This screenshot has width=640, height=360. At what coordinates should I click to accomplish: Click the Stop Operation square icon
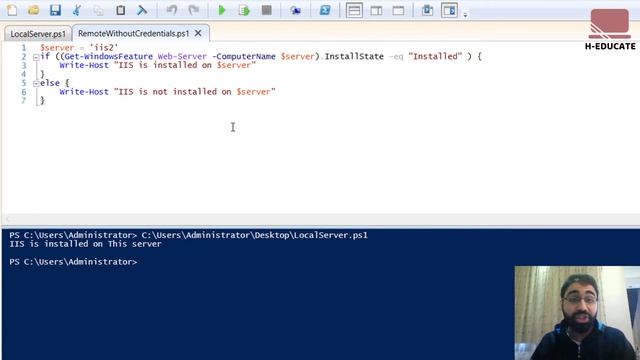pos(267,10)
